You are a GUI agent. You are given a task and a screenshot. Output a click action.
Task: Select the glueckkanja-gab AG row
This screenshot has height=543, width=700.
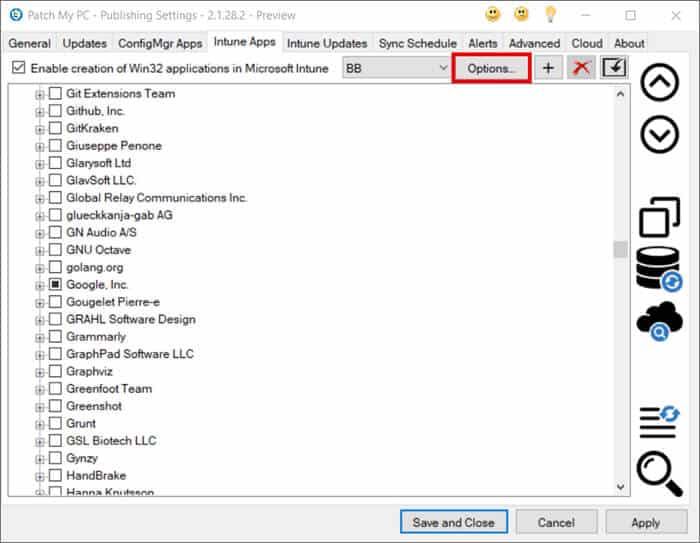click(119, 215)
